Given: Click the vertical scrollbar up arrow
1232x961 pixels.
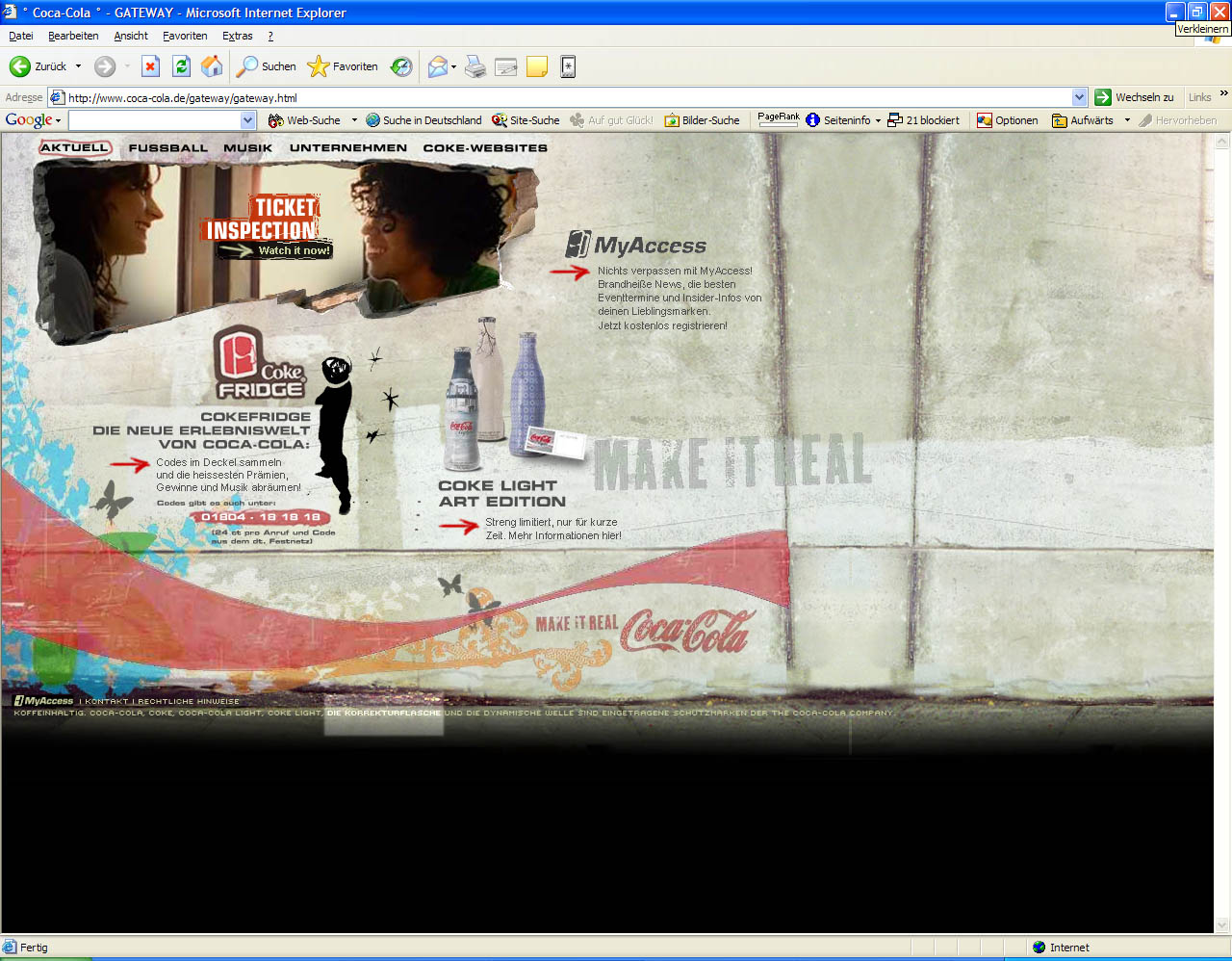Looking at the screenshot, I should click(x=1222, y=141).
